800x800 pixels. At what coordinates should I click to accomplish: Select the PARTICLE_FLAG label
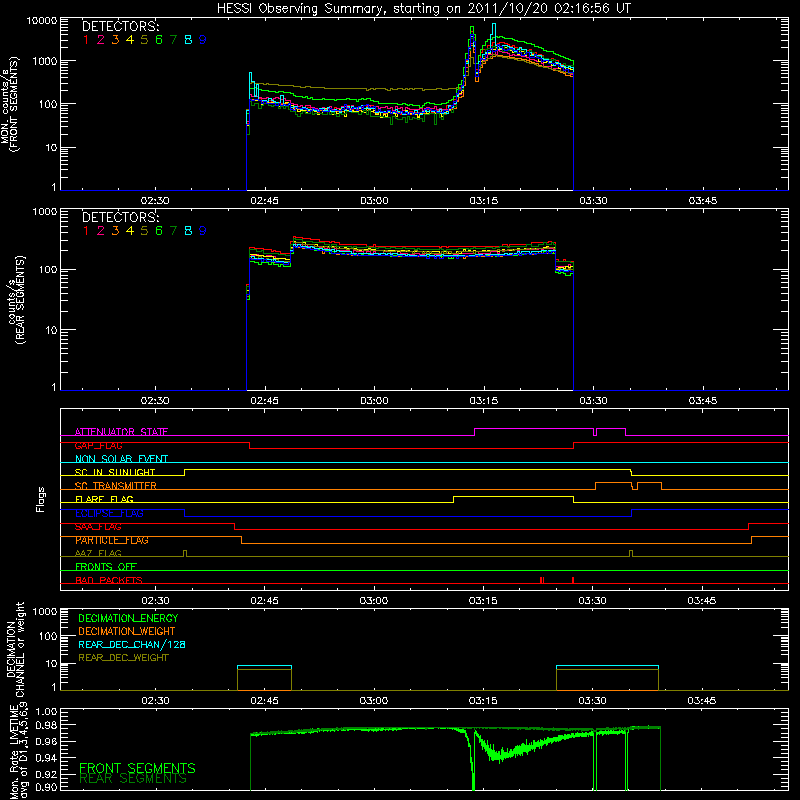coord(112,540)
